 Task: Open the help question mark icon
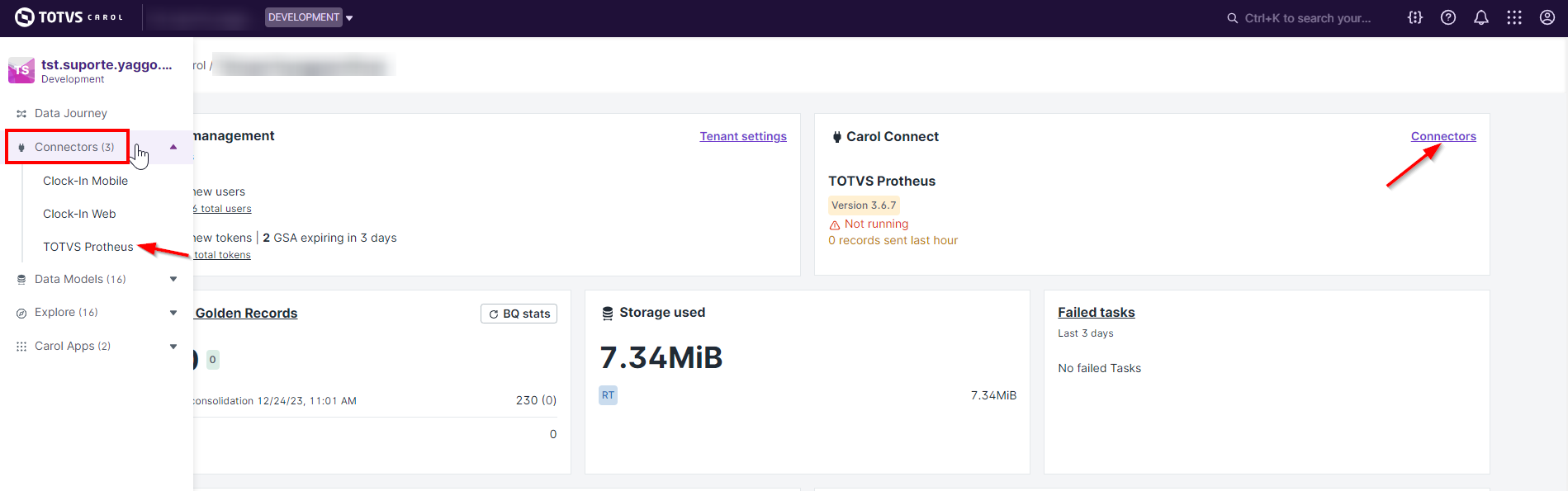point(1448,17)
